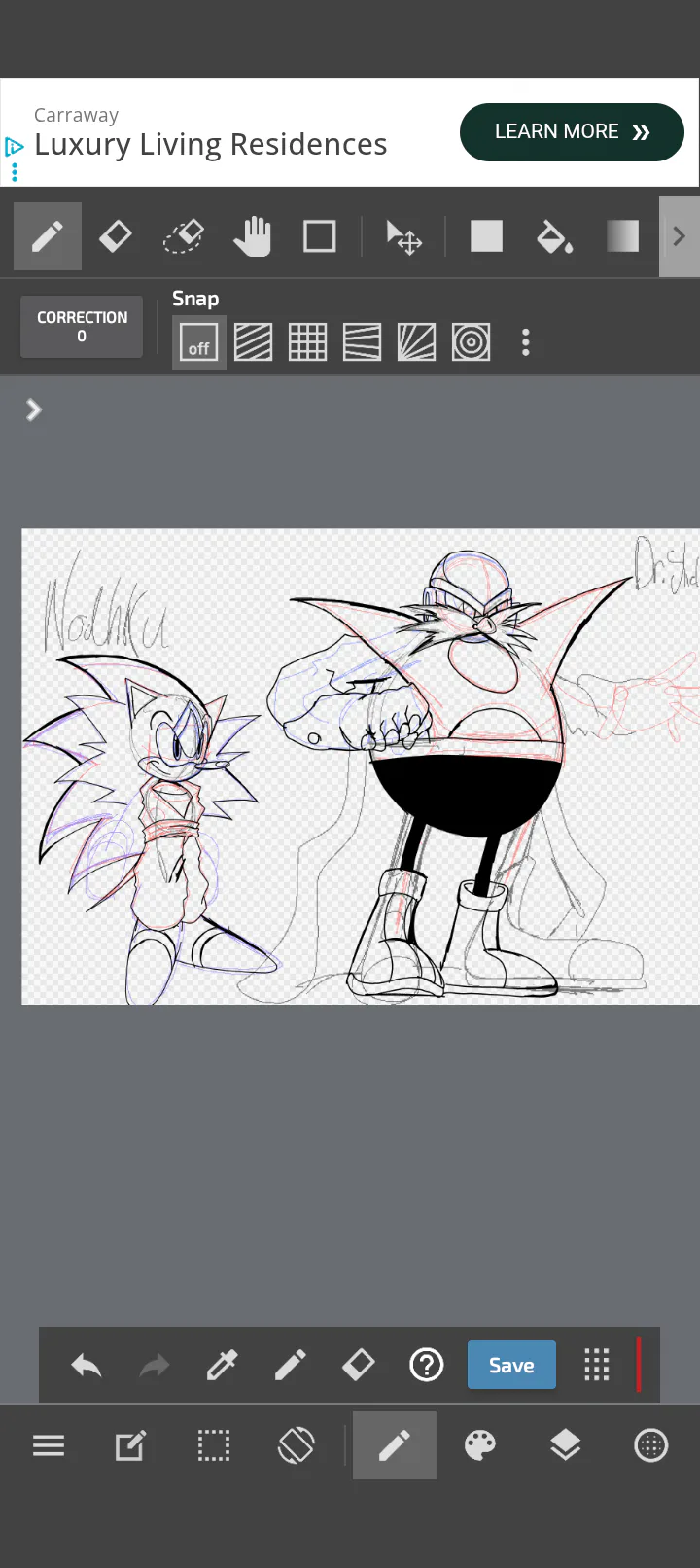The height and width of the screenshot is (1568, 700).
Task: Open the color palette panel
Action: (480, 1446)
